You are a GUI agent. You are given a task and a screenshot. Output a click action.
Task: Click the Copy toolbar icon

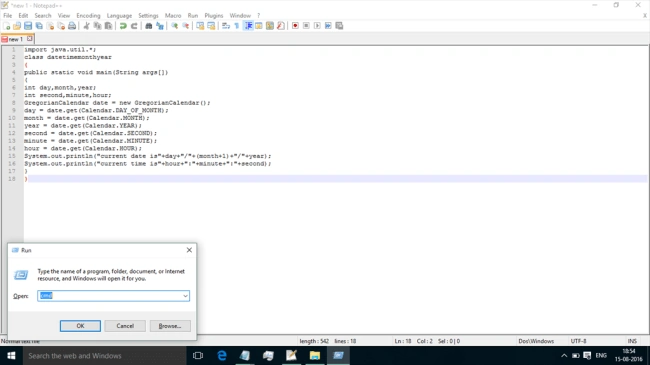[97, 26]
